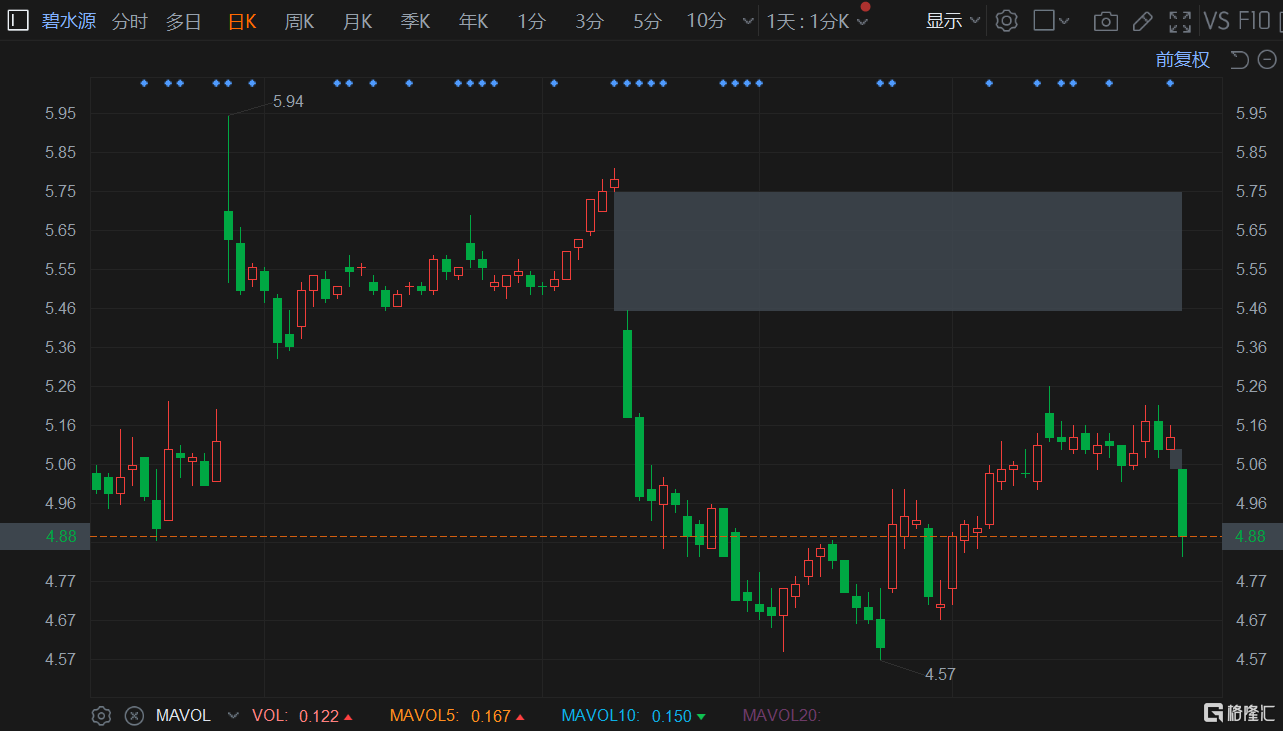Open the 前复权 adjustment option

1183,60
